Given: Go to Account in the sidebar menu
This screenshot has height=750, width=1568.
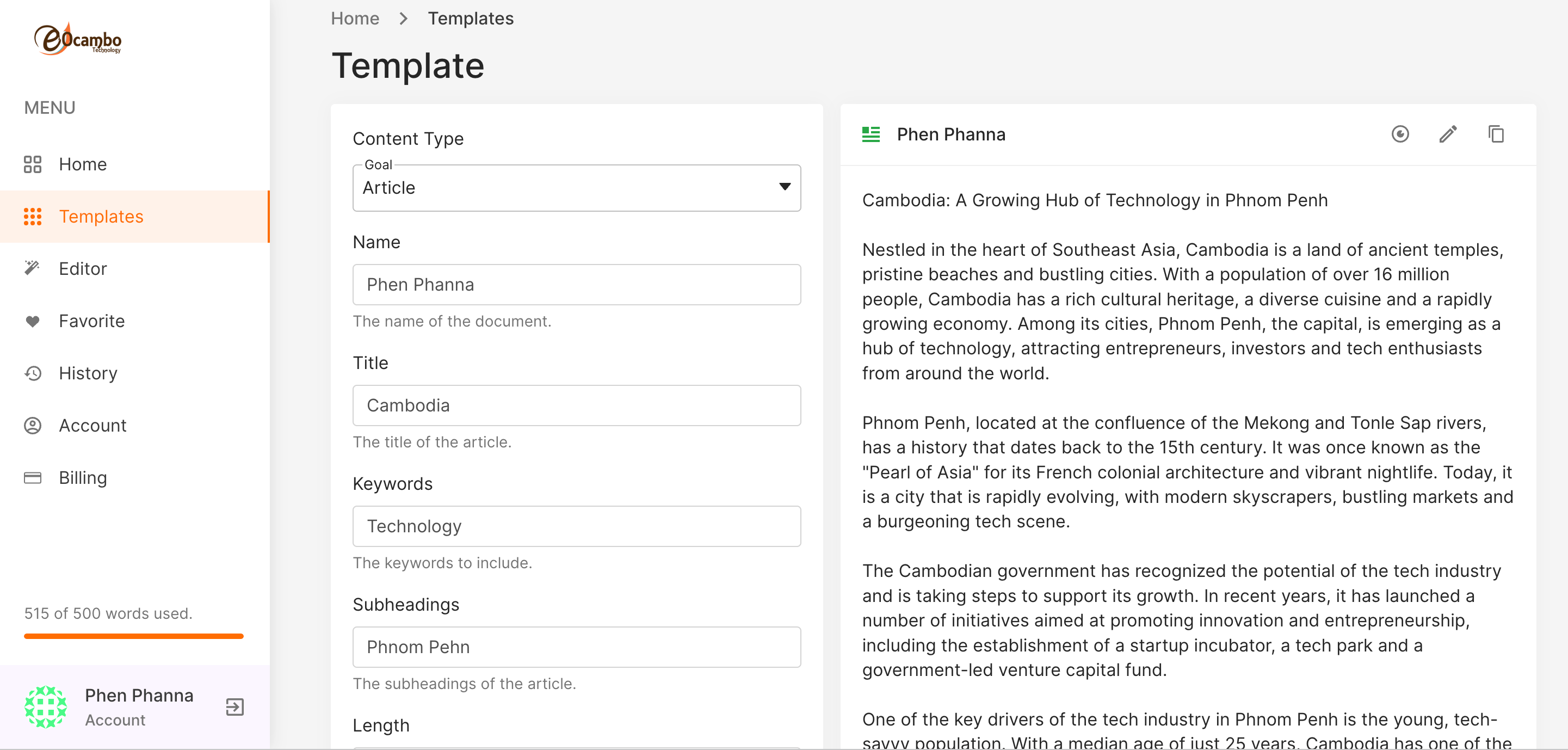Looking at the screenshot, I should pos(92,426).
